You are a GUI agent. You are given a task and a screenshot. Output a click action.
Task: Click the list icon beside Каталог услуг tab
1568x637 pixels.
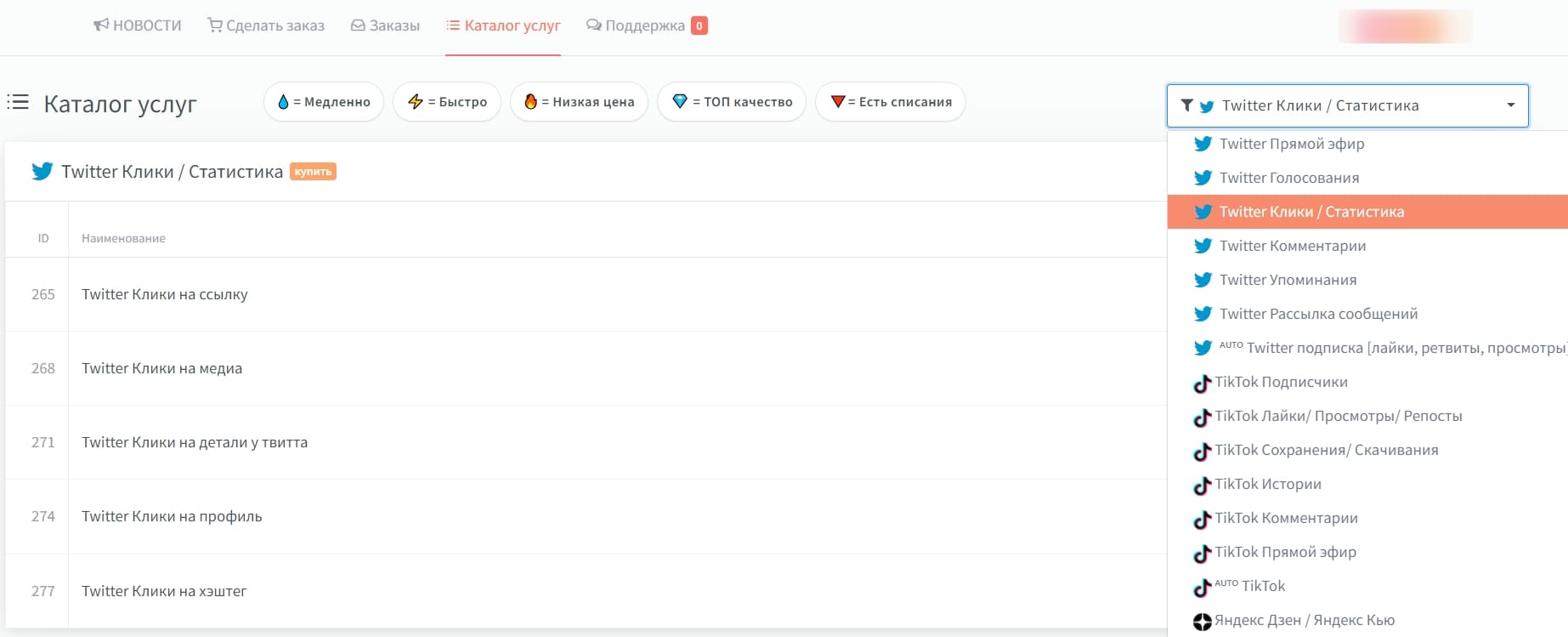pyautogui.click(x=453, y=26)
